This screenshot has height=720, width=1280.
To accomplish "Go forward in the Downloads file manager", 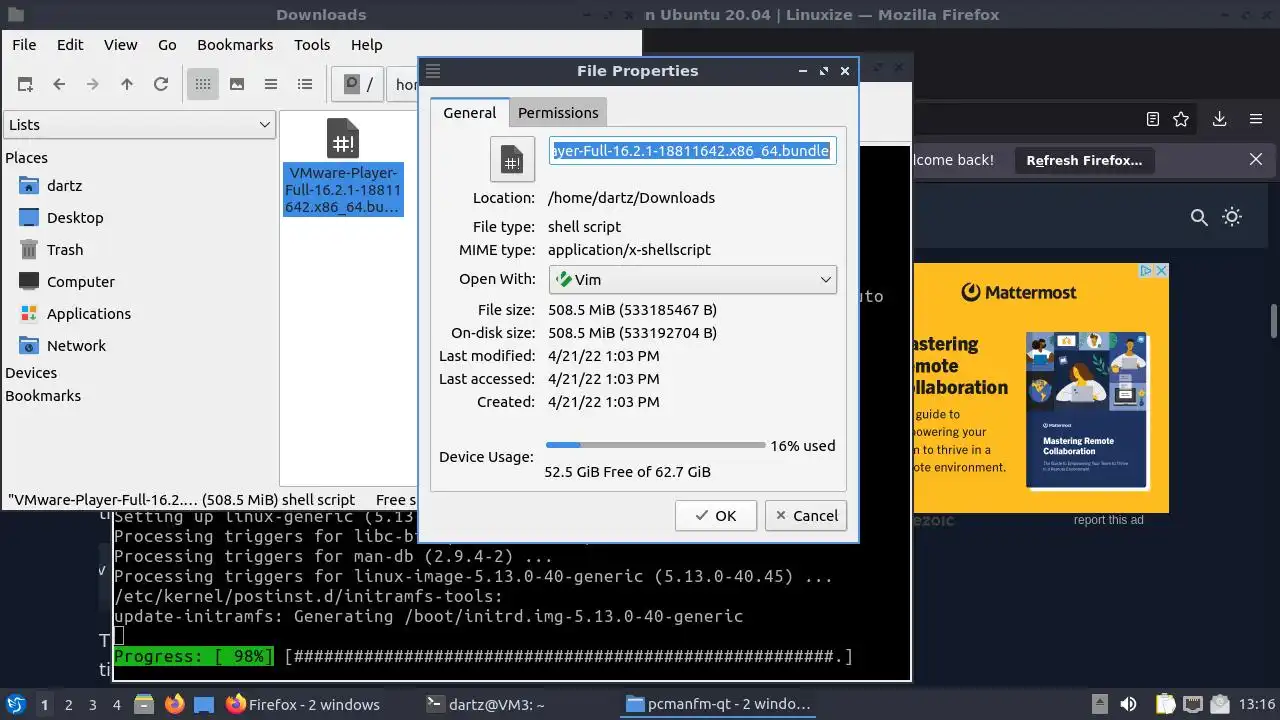I will 93,84.
